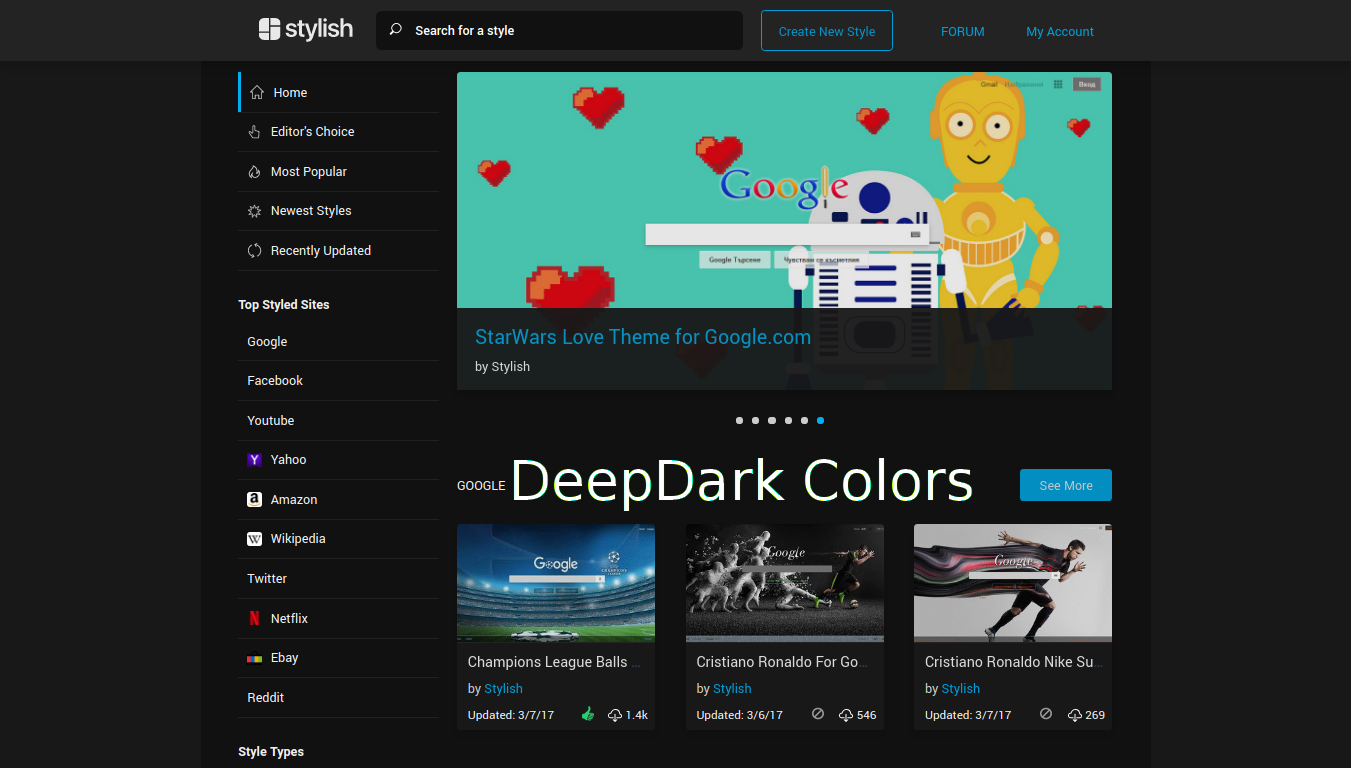Click download icon showing 546 installs

(845, 715)
